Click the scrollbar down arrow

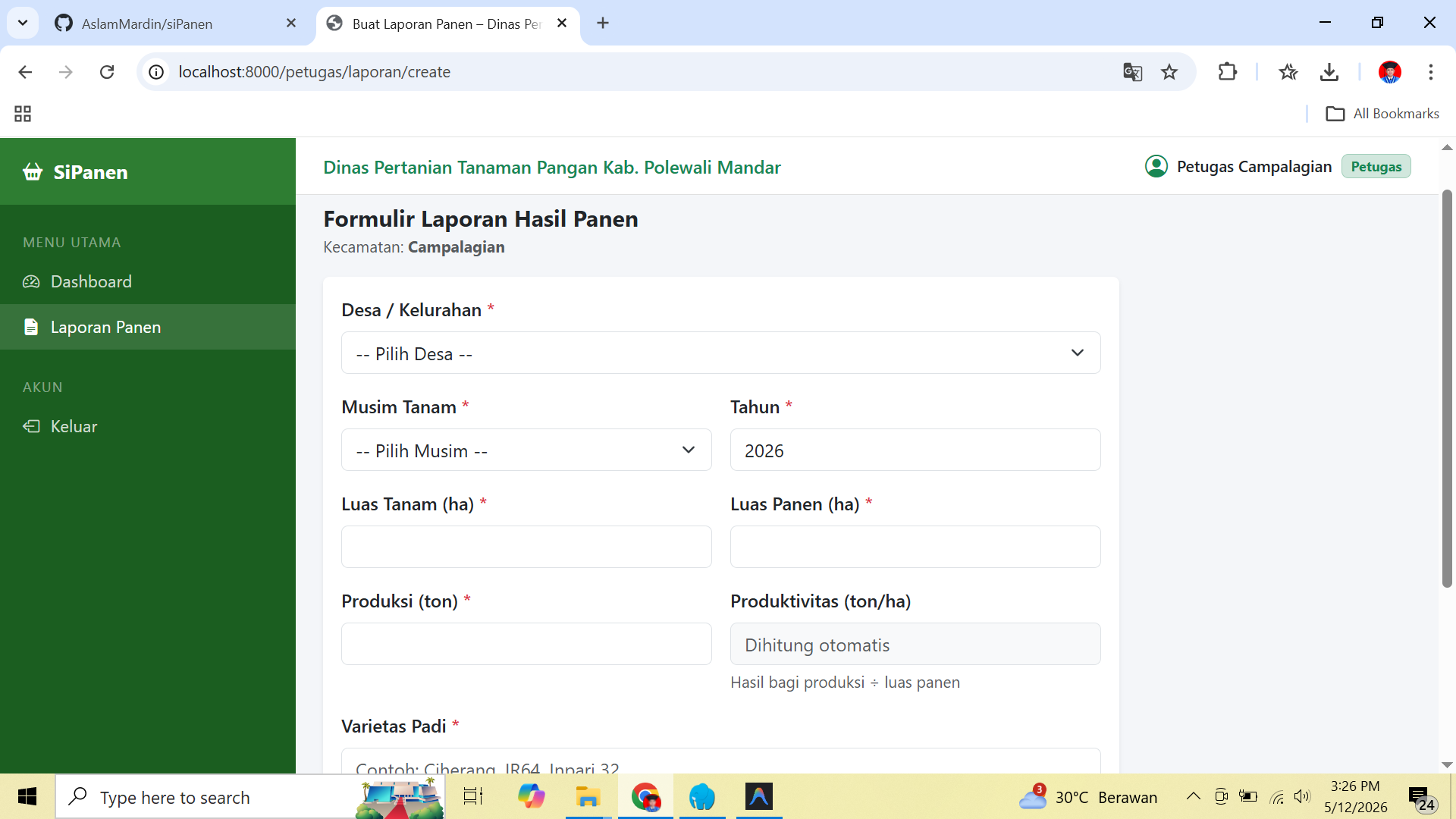click(1447, 765)
